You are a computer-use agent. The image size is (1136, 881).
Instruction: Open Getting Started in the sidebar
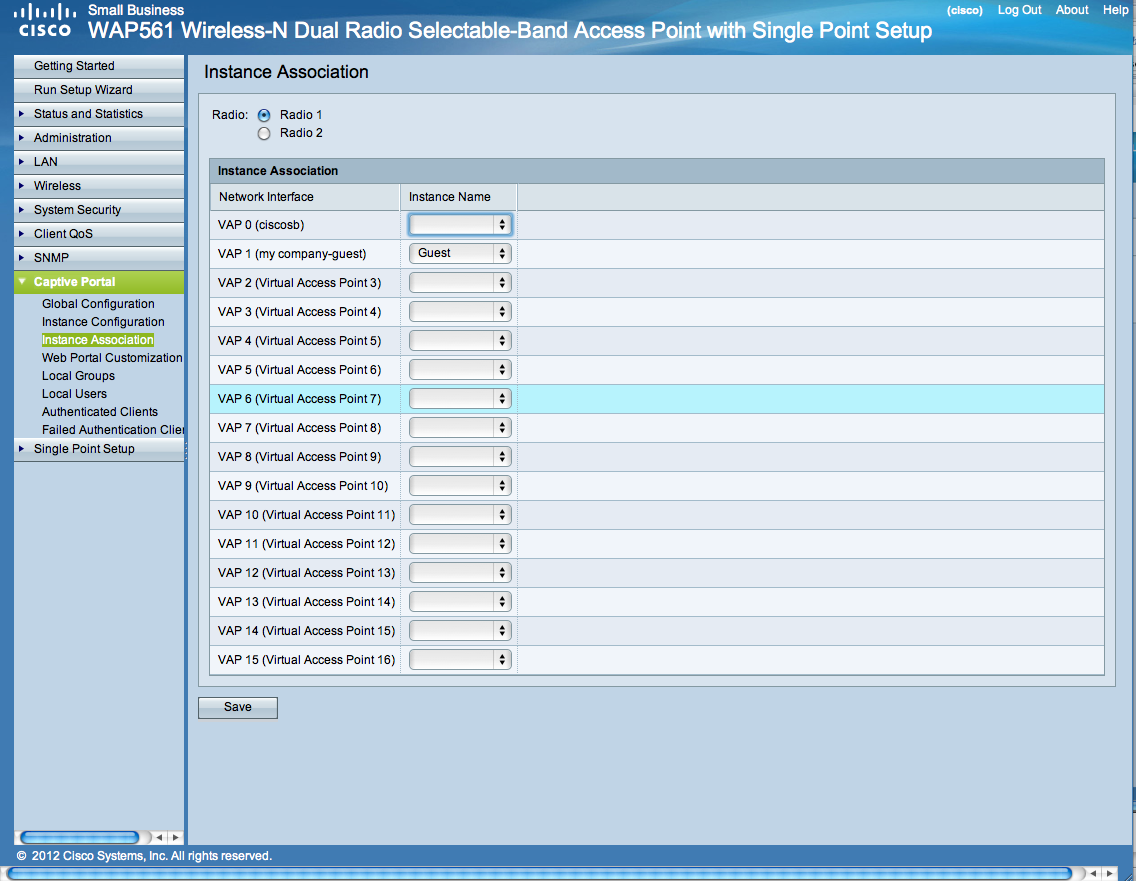(x=99, y=66)
